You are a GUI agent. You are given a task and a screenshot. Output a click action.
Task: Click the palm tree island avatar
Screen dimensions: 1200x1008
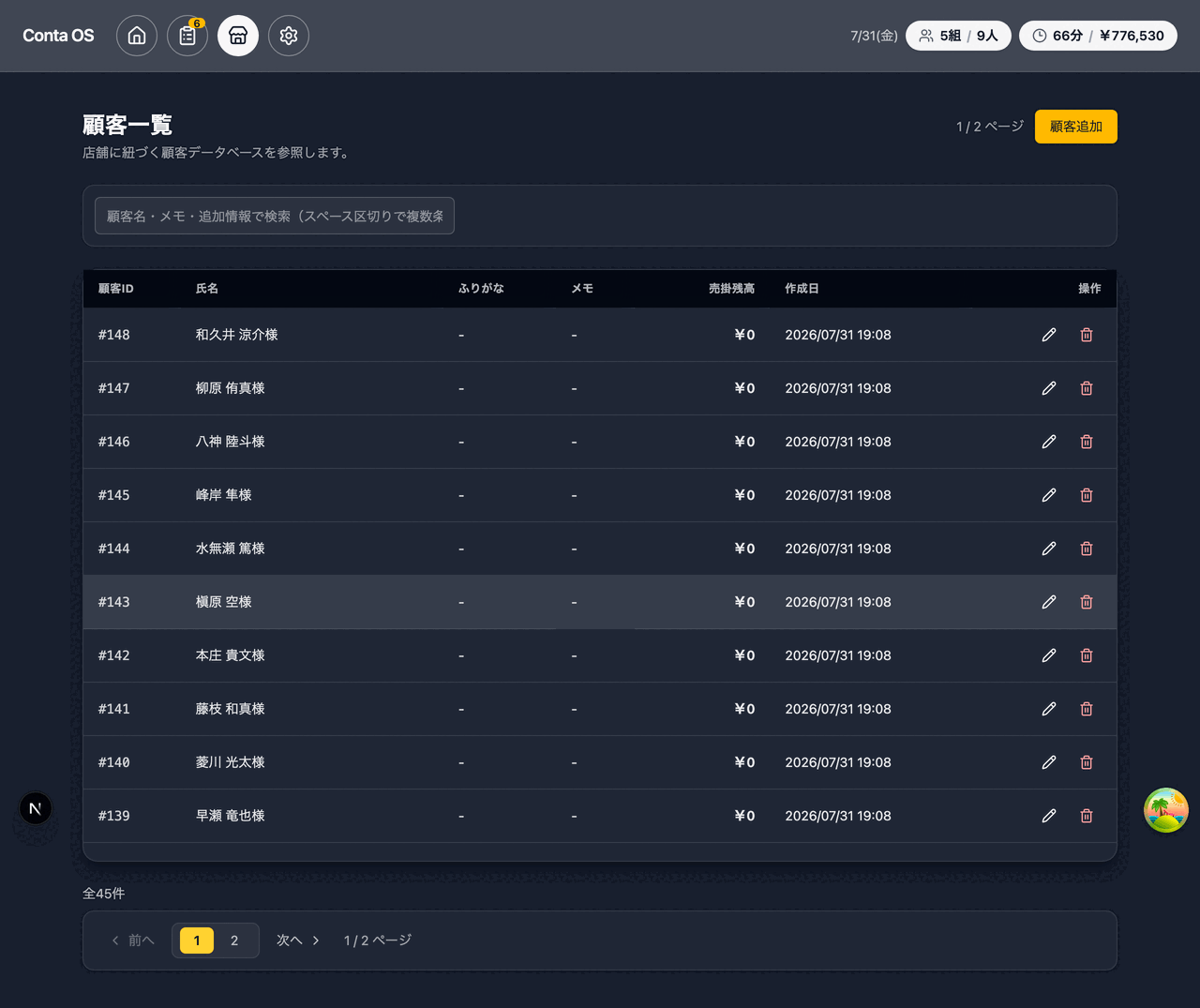(1166, 810)
